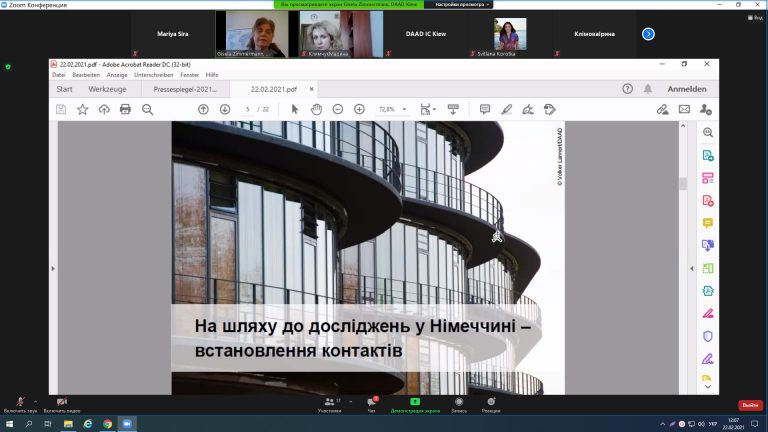Go to next page with down arrow
Viewport: 768px width, 432px height.
point(225,109)
